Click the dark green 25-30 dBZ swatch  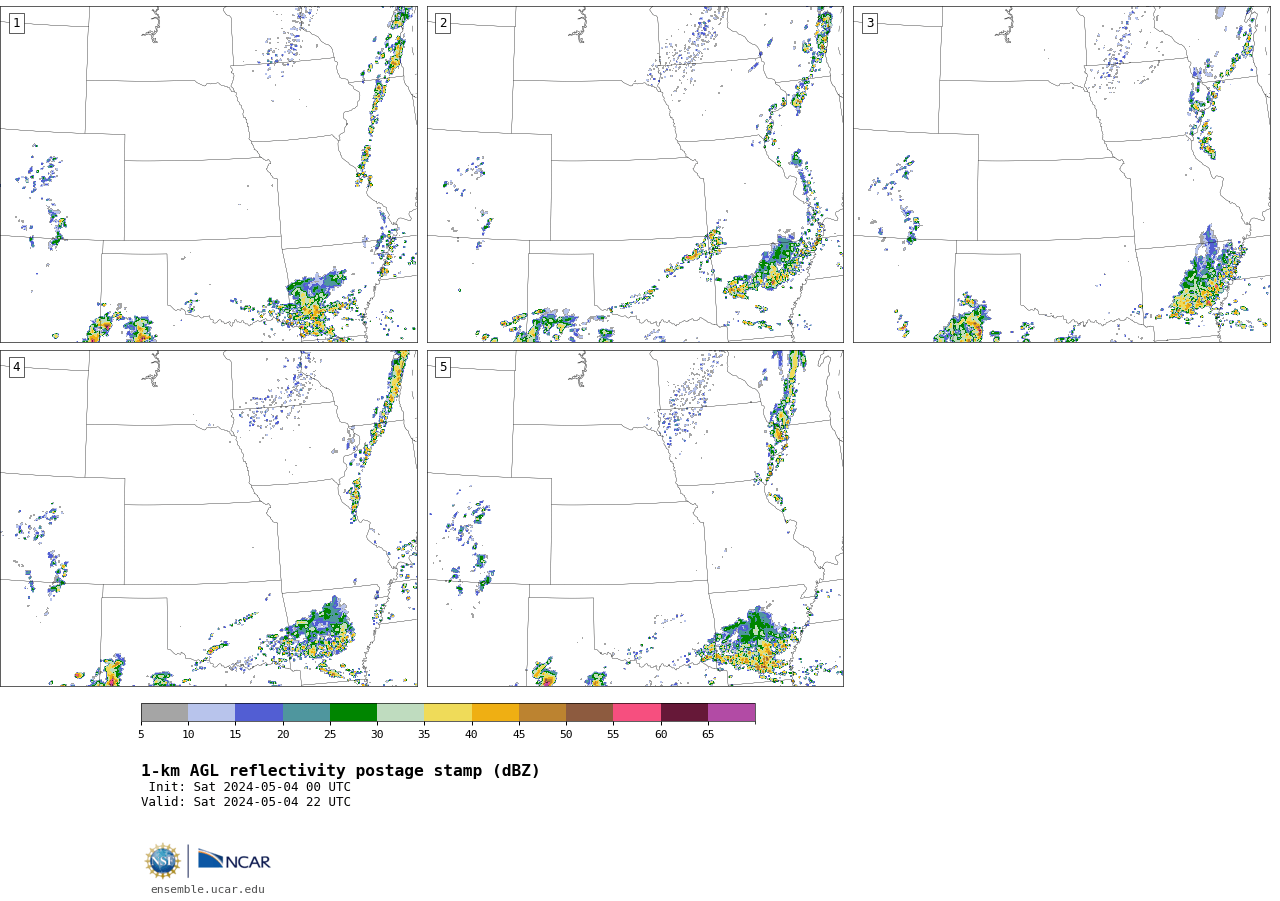tap(353, 712)
